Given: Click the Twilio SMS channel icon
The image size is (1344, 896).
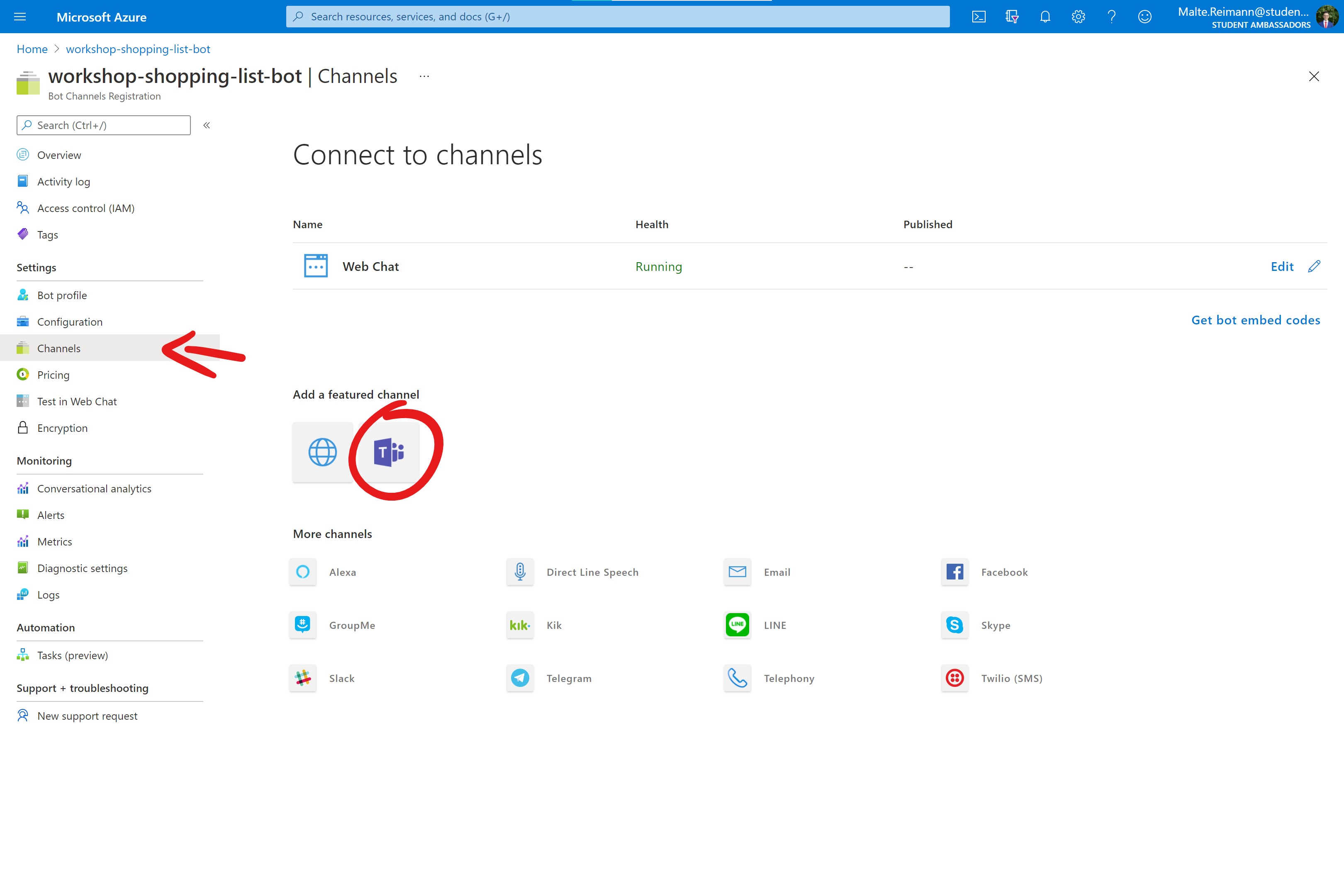Looking at the screenshot, I should point(955,677).
